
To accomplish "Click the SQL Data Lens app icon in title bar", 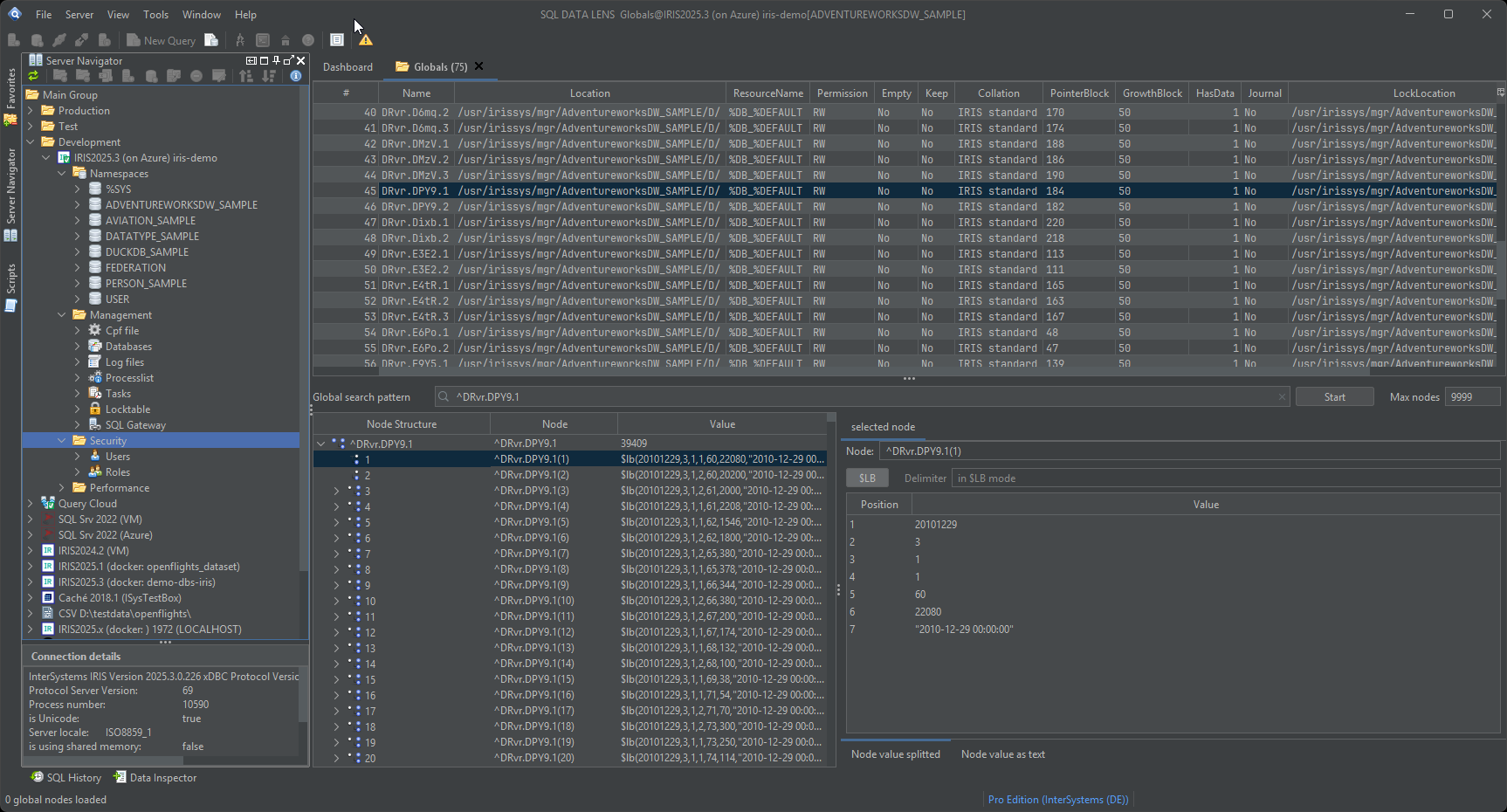I will tap(15, 14).
